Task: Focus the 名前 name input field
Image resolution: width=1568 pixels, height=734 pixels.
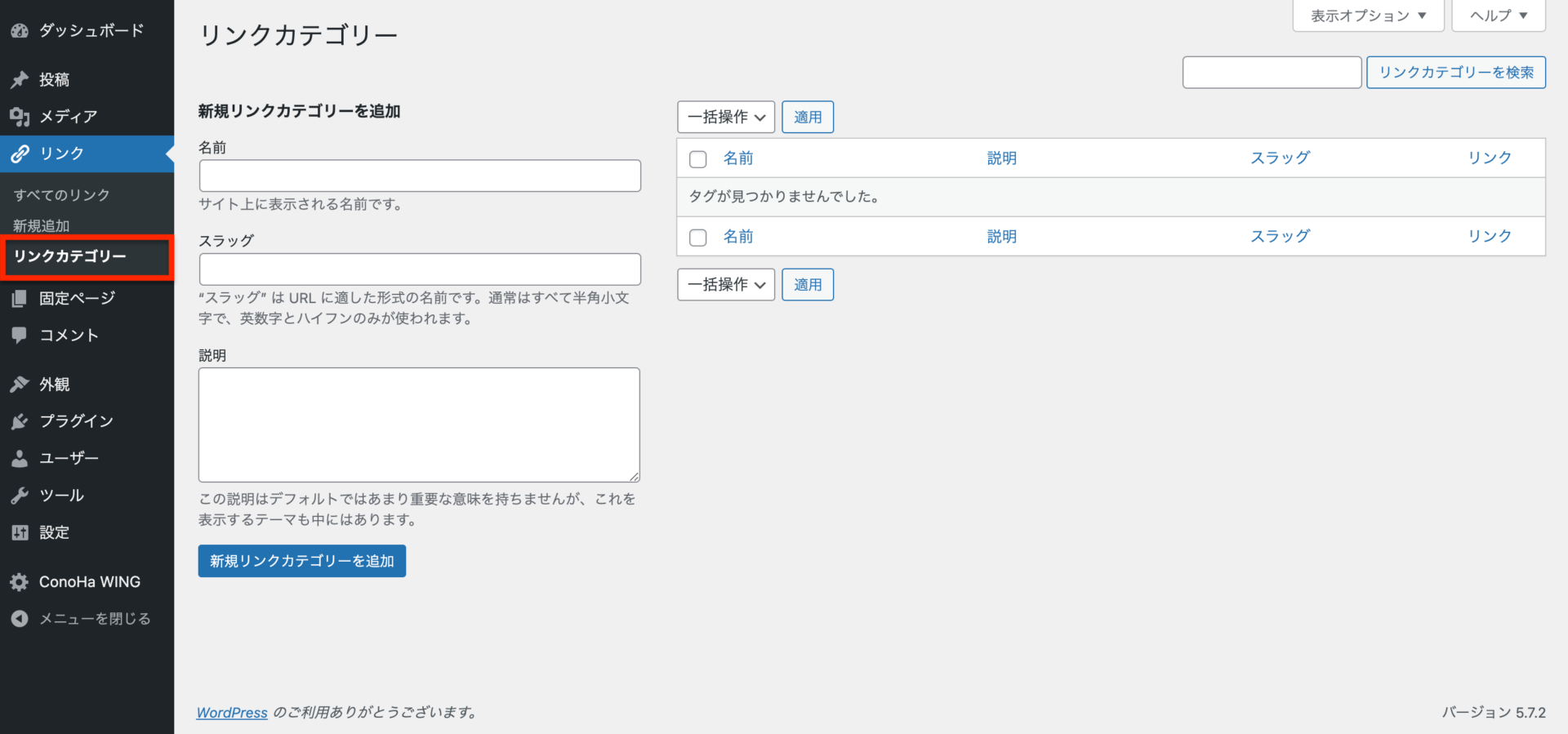Action: pyautogui.click(x=420, y=176)
